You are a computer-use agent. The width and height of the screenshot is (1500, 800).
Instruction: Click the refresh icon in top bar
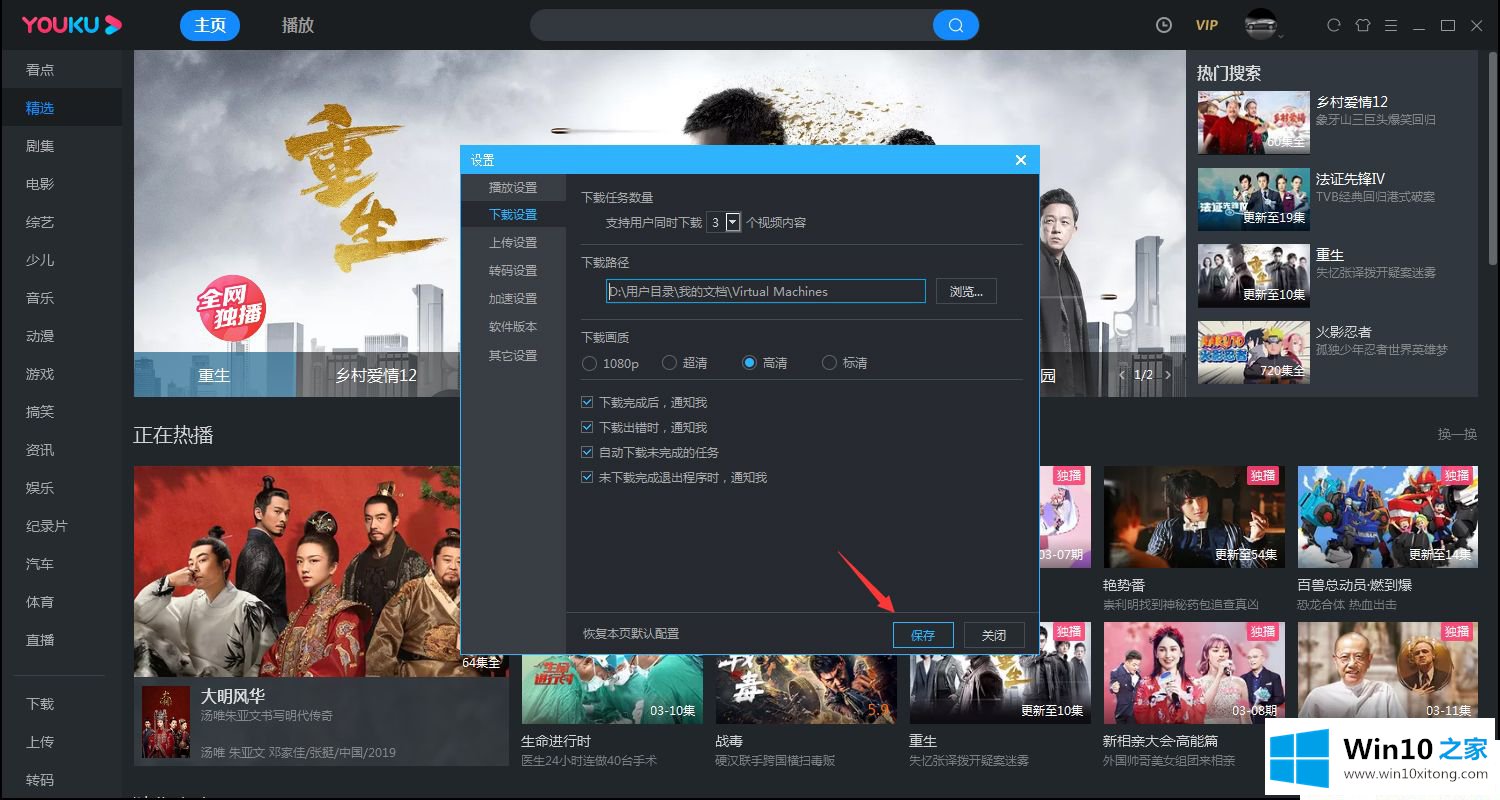(1333, 25)
